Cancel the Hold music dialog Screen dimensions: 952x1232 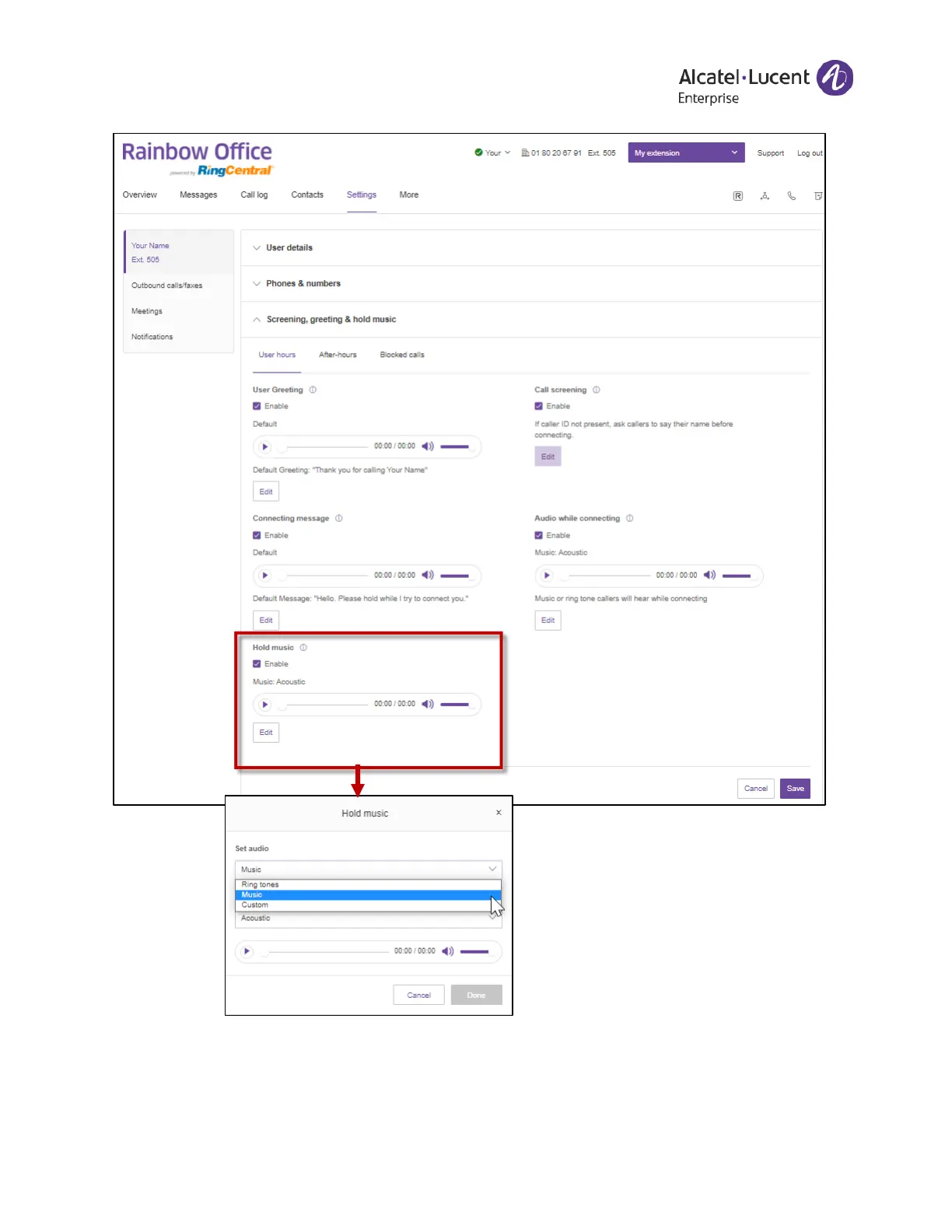(x=418, y=996)
